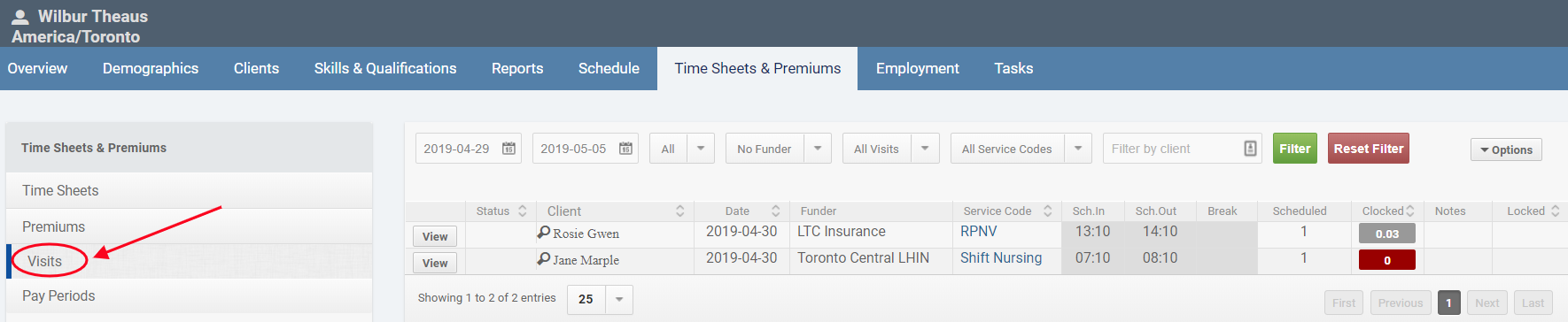Click the magnifier icon beside Jane Marple

tap(543, 258)
